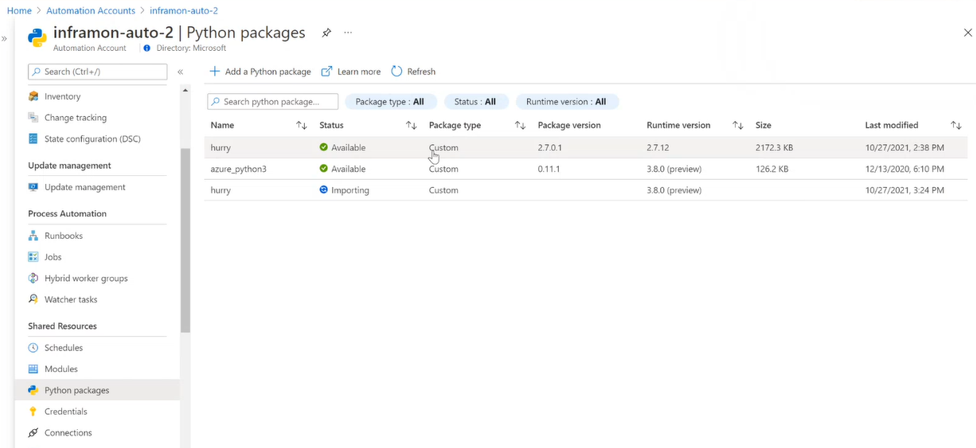Open the Runtime version filter
This screenshot has height=448, width=976.
(566, 102)
